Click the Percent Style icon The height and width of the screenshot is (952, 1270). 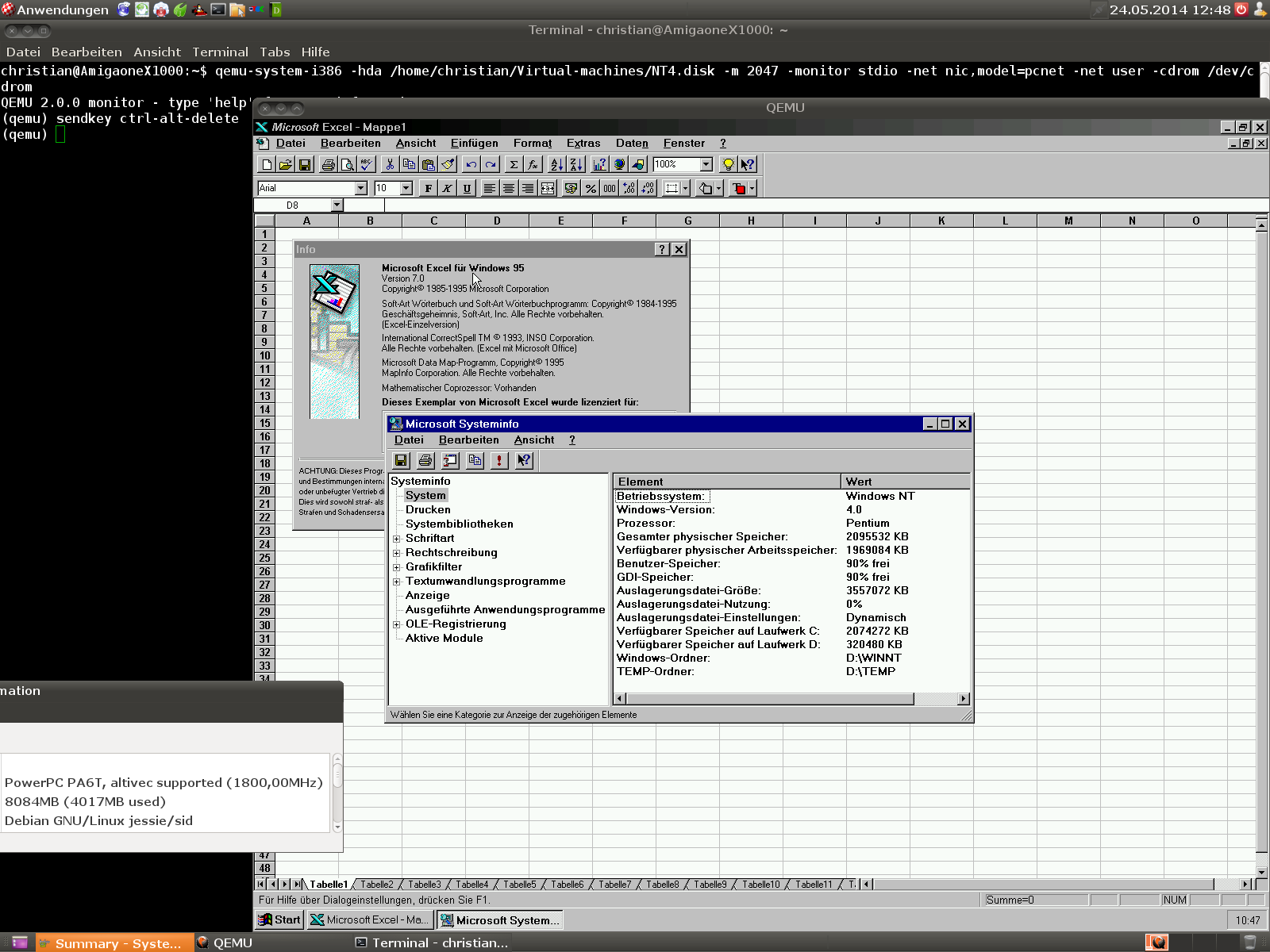click(591, 188)
